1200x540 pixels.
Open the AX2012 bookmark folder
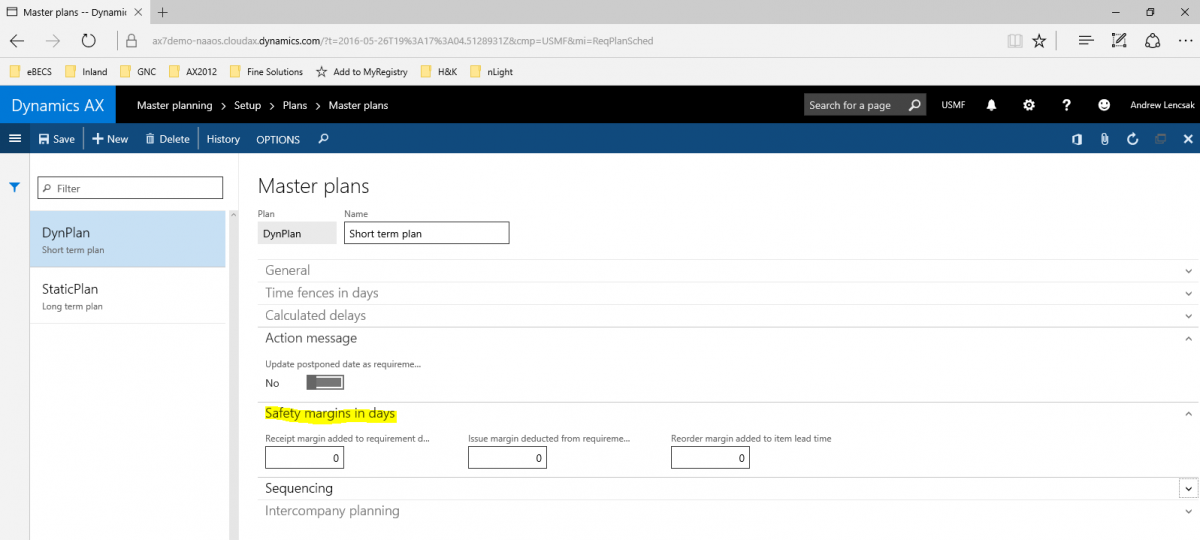coord(193,72)
